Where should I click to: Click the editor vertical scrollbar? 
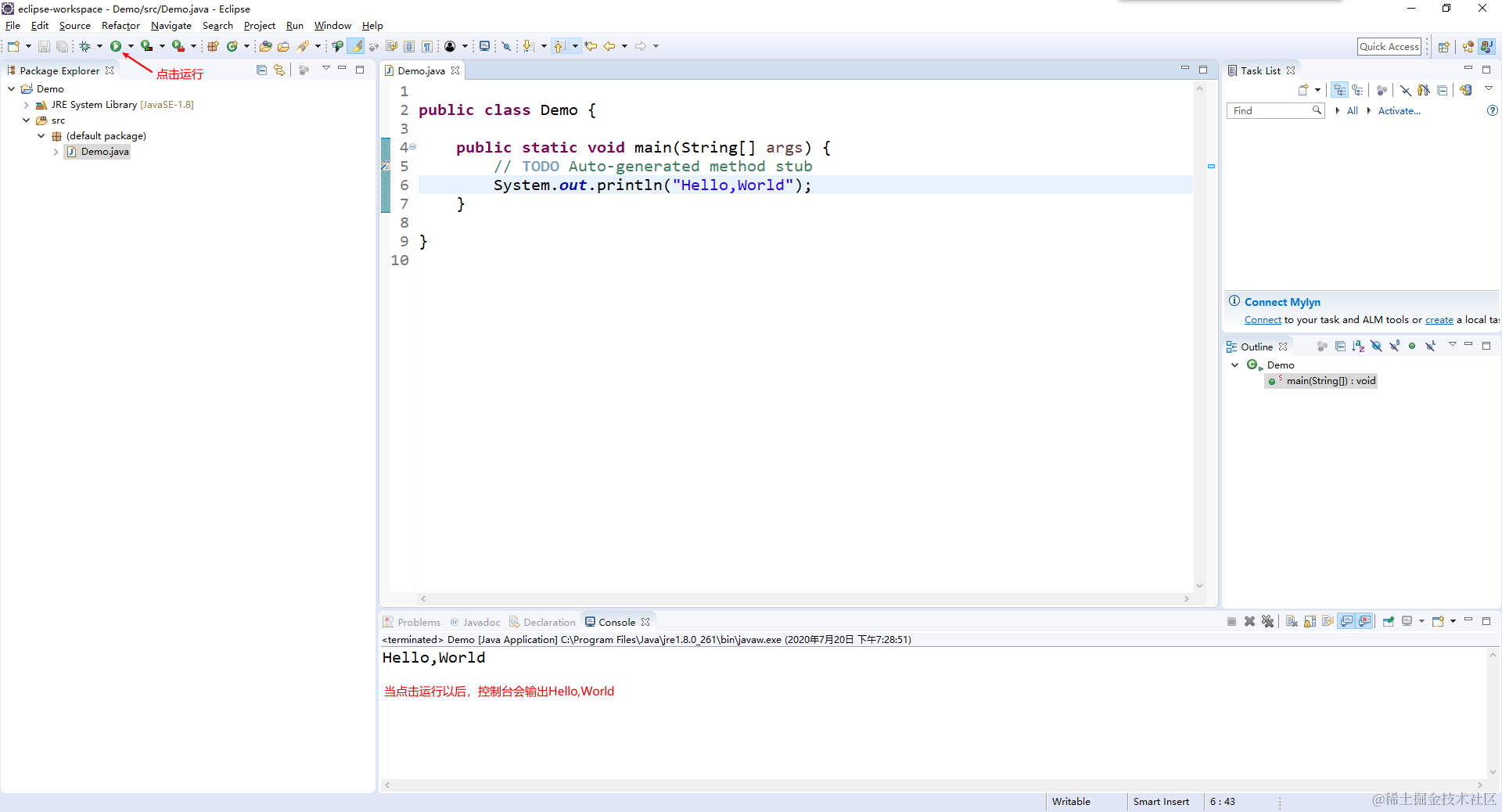coord(1199,337)
